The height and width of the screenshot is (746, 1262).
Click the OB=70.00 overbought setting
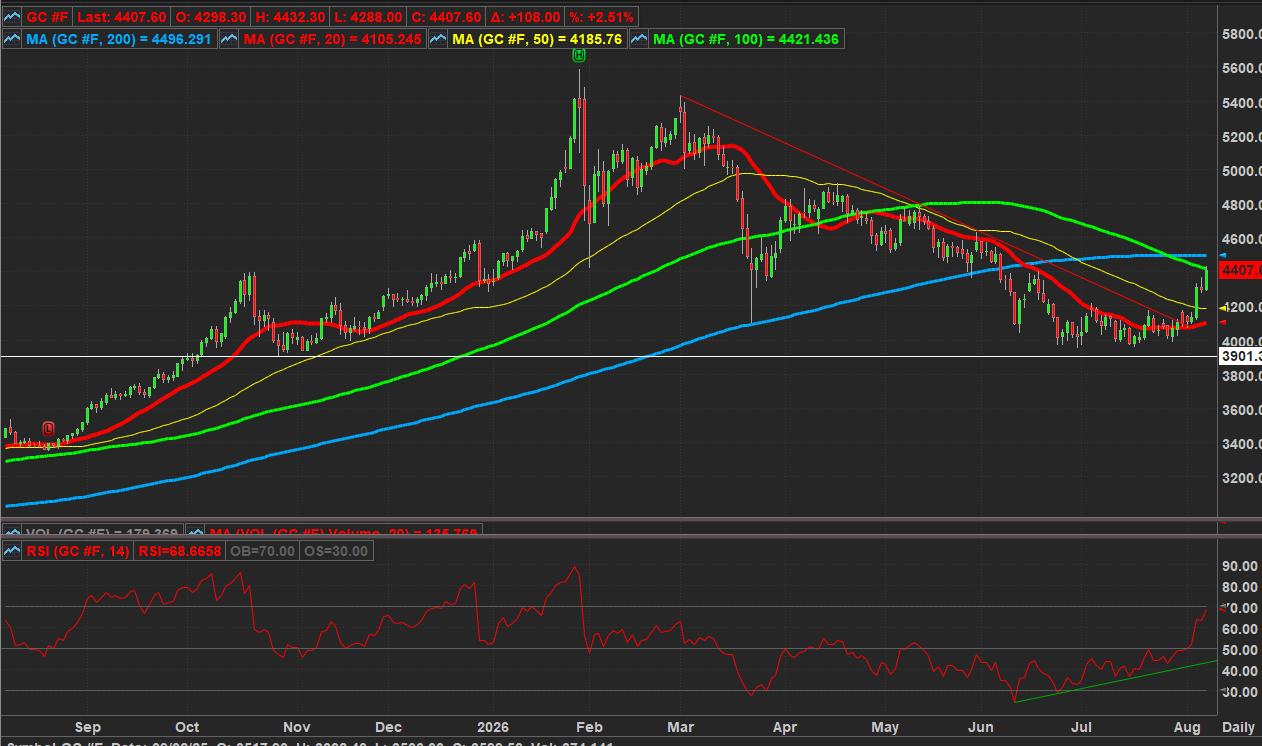click(263, 551)
